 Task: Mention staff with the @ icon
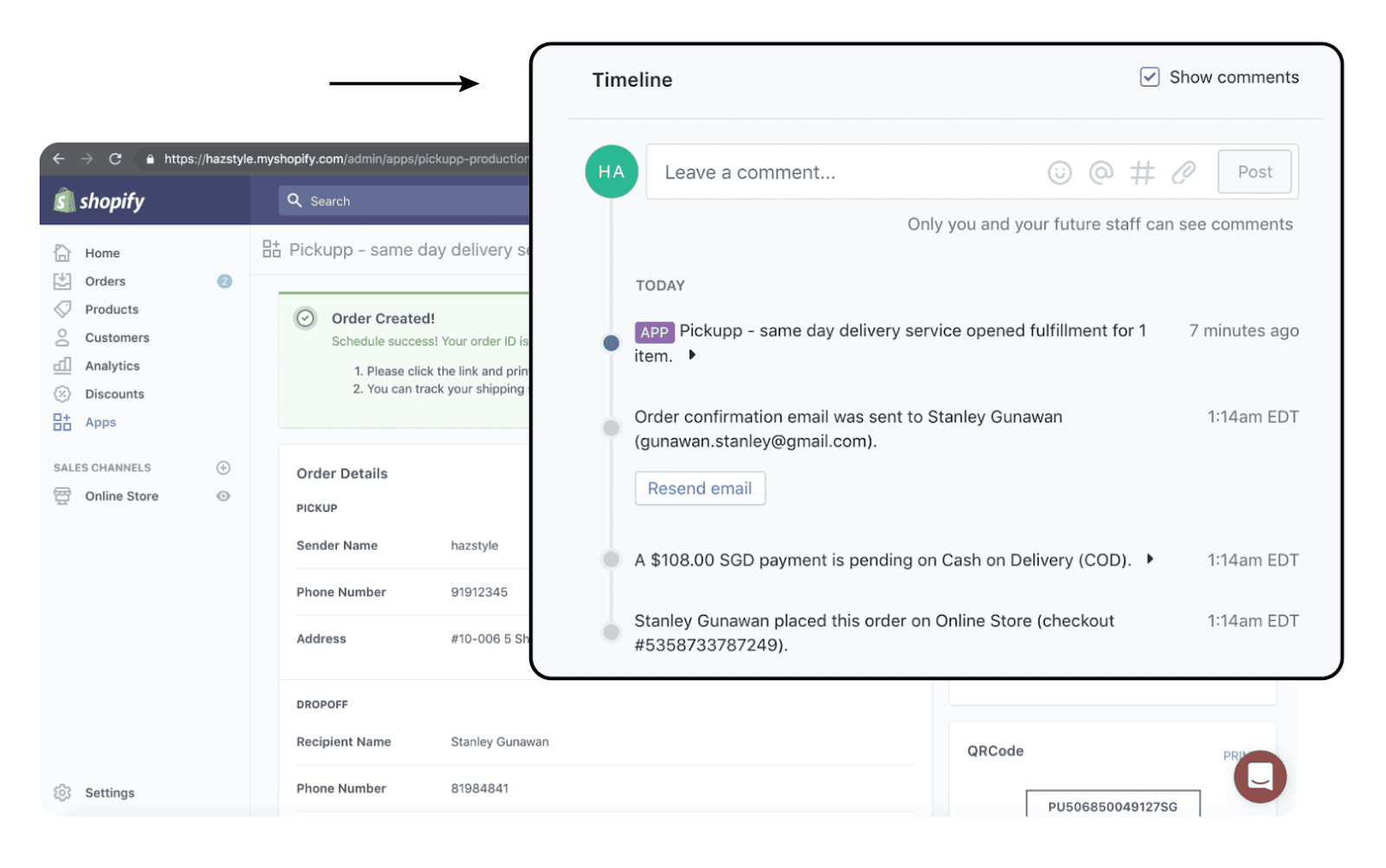click(x=1101, y=172)
